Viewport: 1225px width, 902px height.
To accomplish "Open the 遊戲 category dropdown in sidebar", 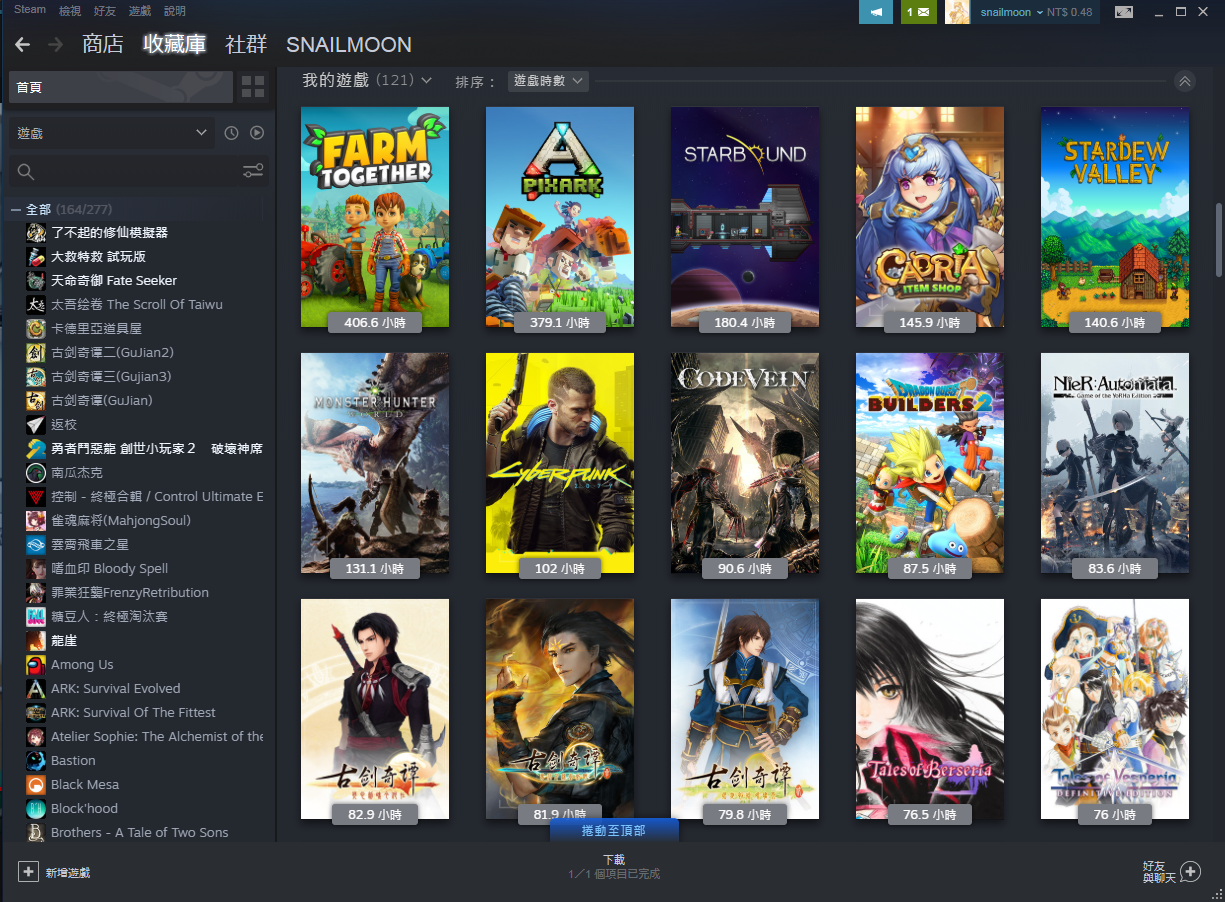I will tap(112, 133).
